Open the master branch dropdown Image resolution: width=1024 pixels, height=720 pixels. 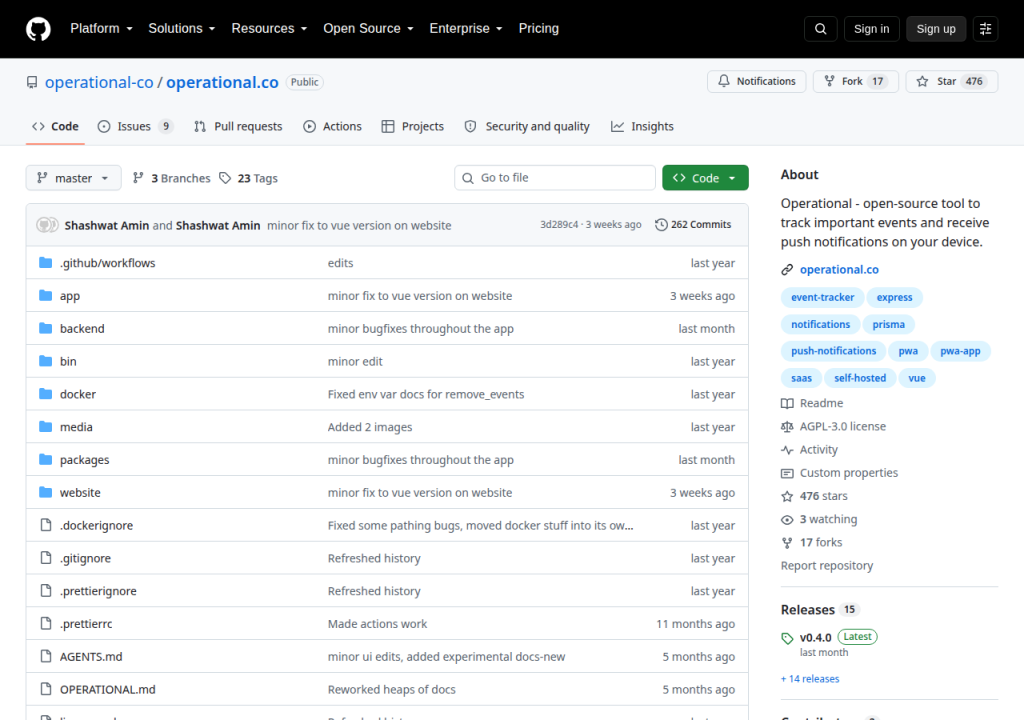coord(73,178)
